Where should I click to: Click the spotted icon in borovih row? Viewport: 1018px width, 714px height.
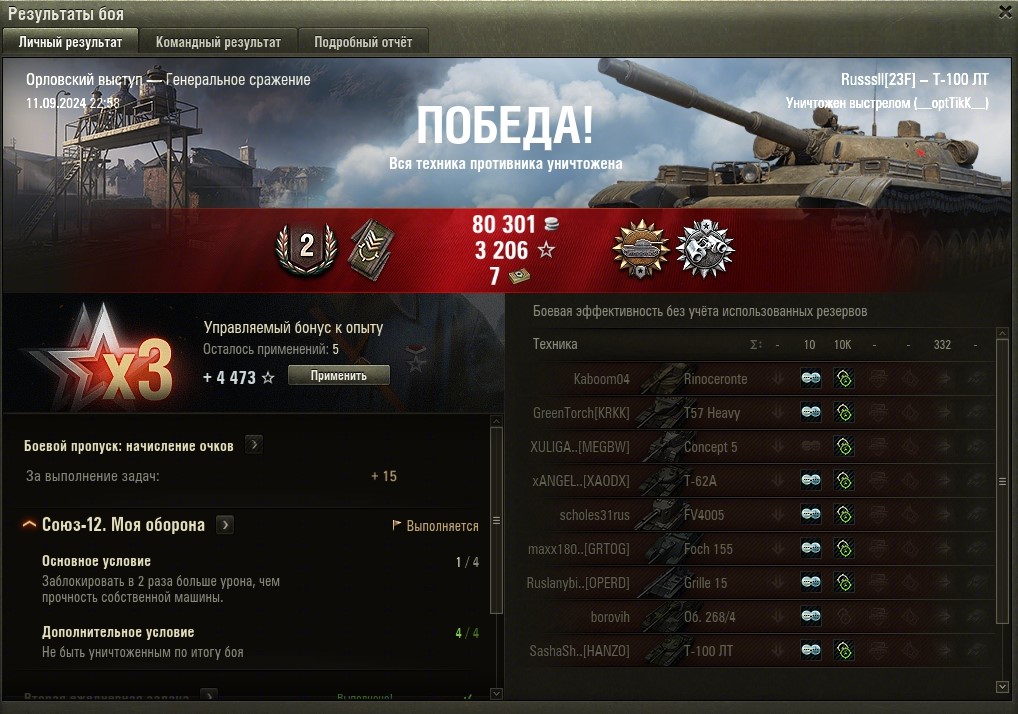(x=811, y=616)
